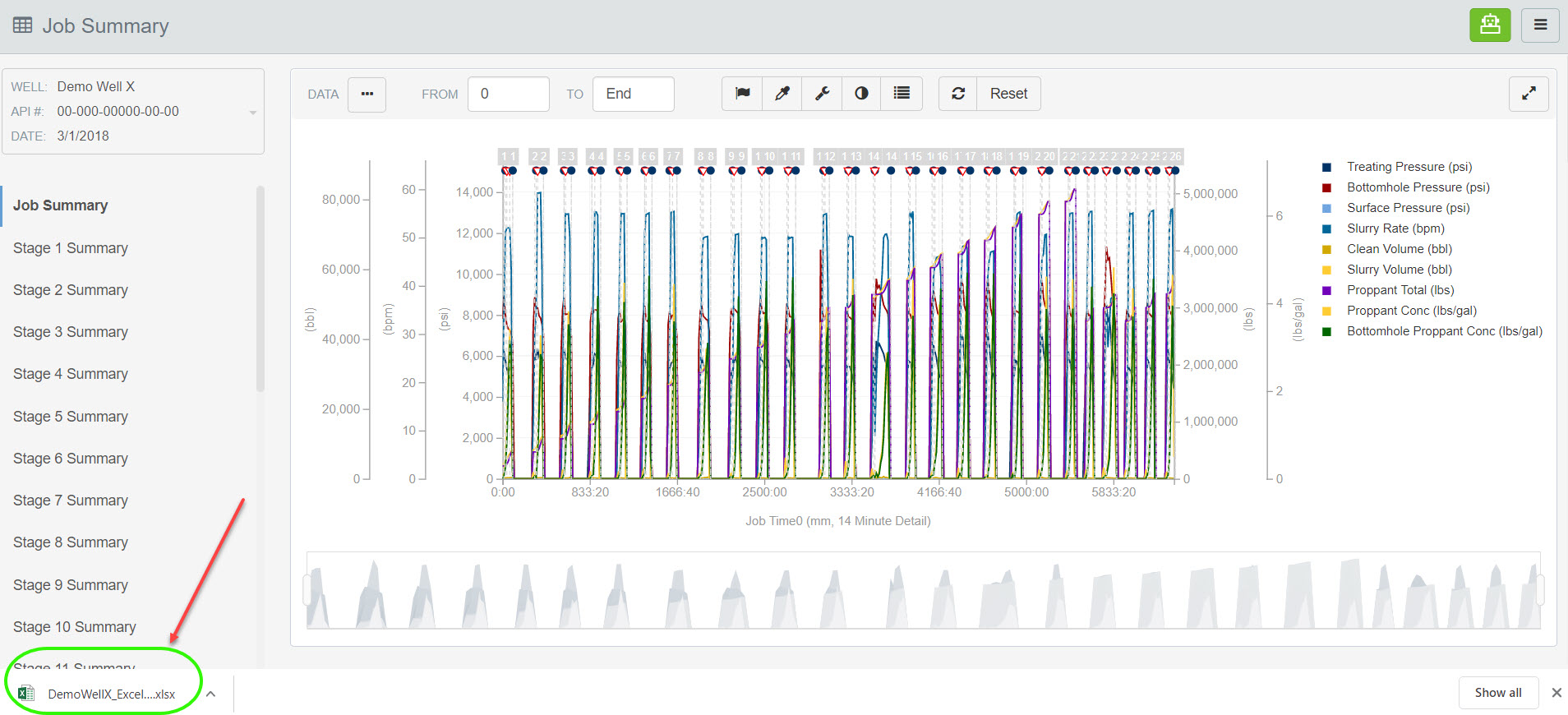Open Stage 3 Summary in sidebar

coord(71,332)
